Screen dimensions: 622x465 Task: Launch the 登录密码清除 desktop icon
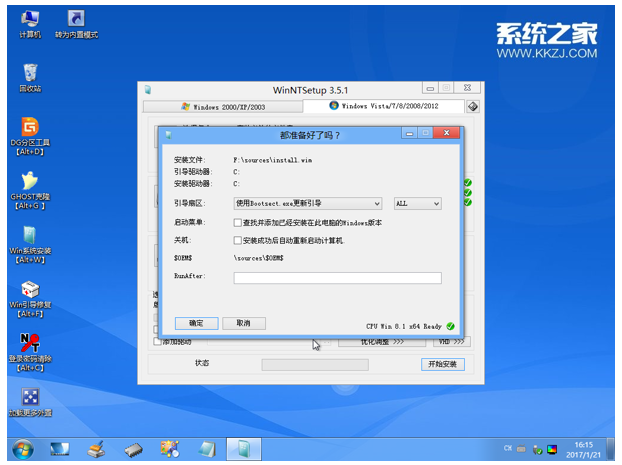click(30, 353)
